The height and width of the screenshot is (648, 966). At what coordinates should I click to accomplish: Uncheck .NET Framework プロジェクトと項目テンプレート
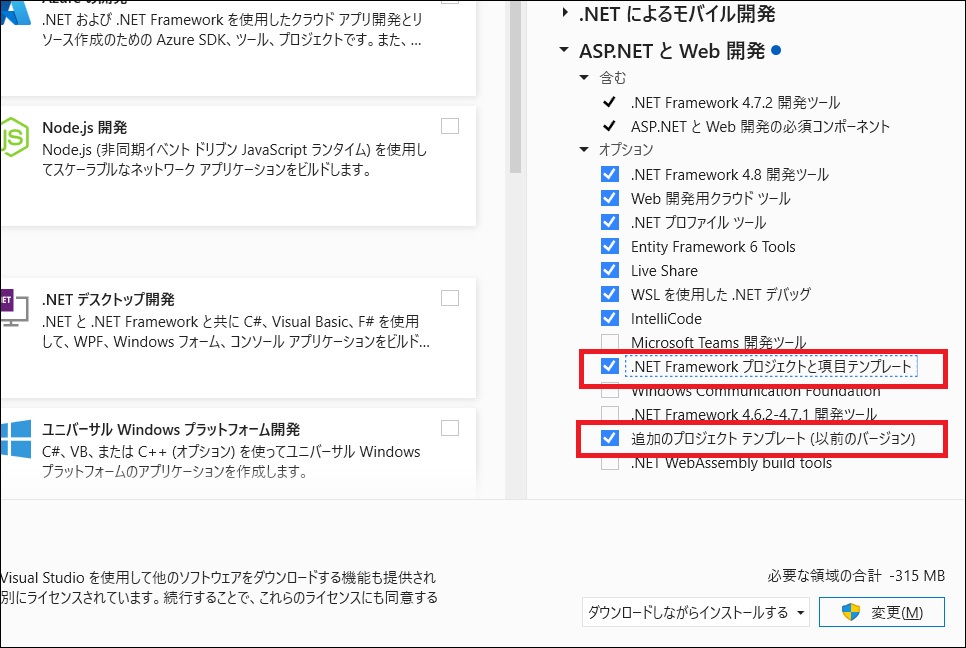[x=610, y=367]
